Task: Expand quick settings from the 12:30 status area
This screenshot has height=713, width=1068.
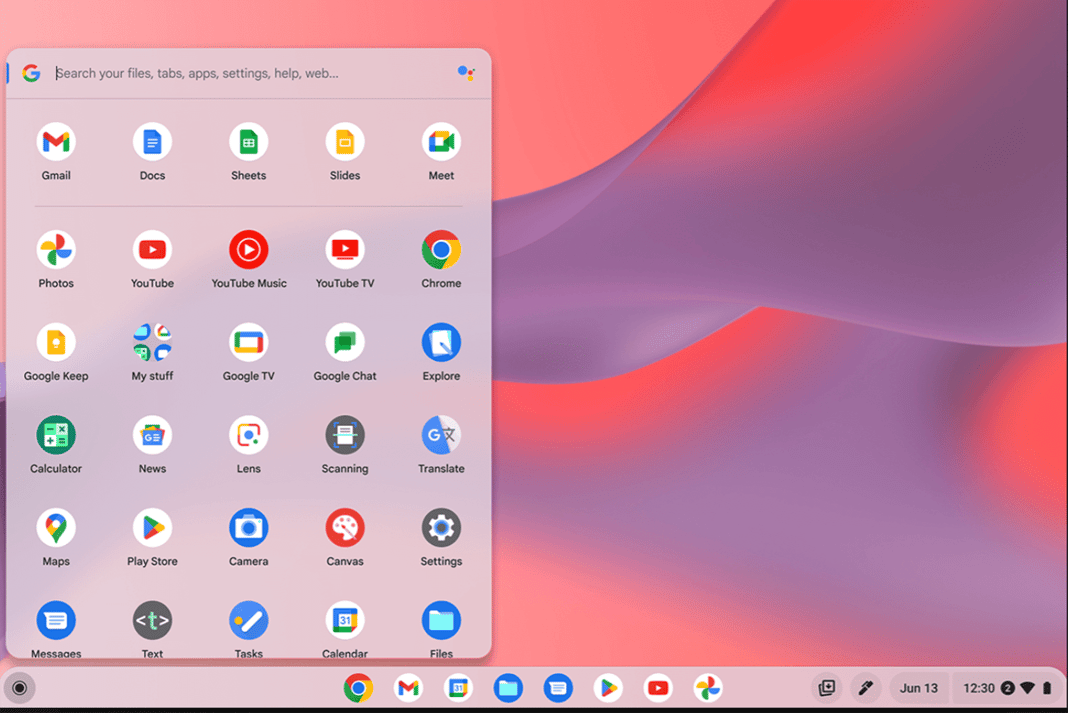Action: point(1006,688)
